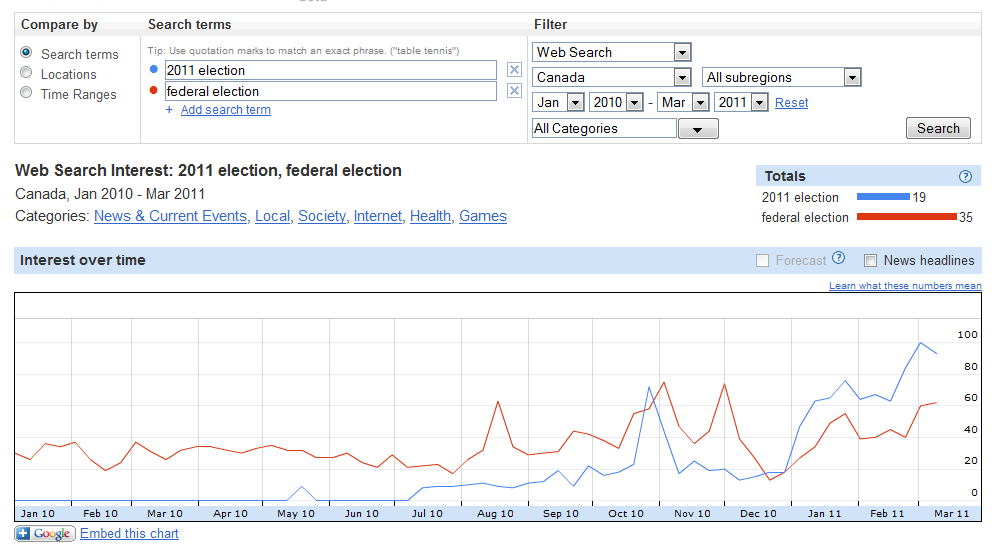This screenshot has width=998, height=548.
Task: Open the Forecast help question mark icon
Action: click(839, 258)
